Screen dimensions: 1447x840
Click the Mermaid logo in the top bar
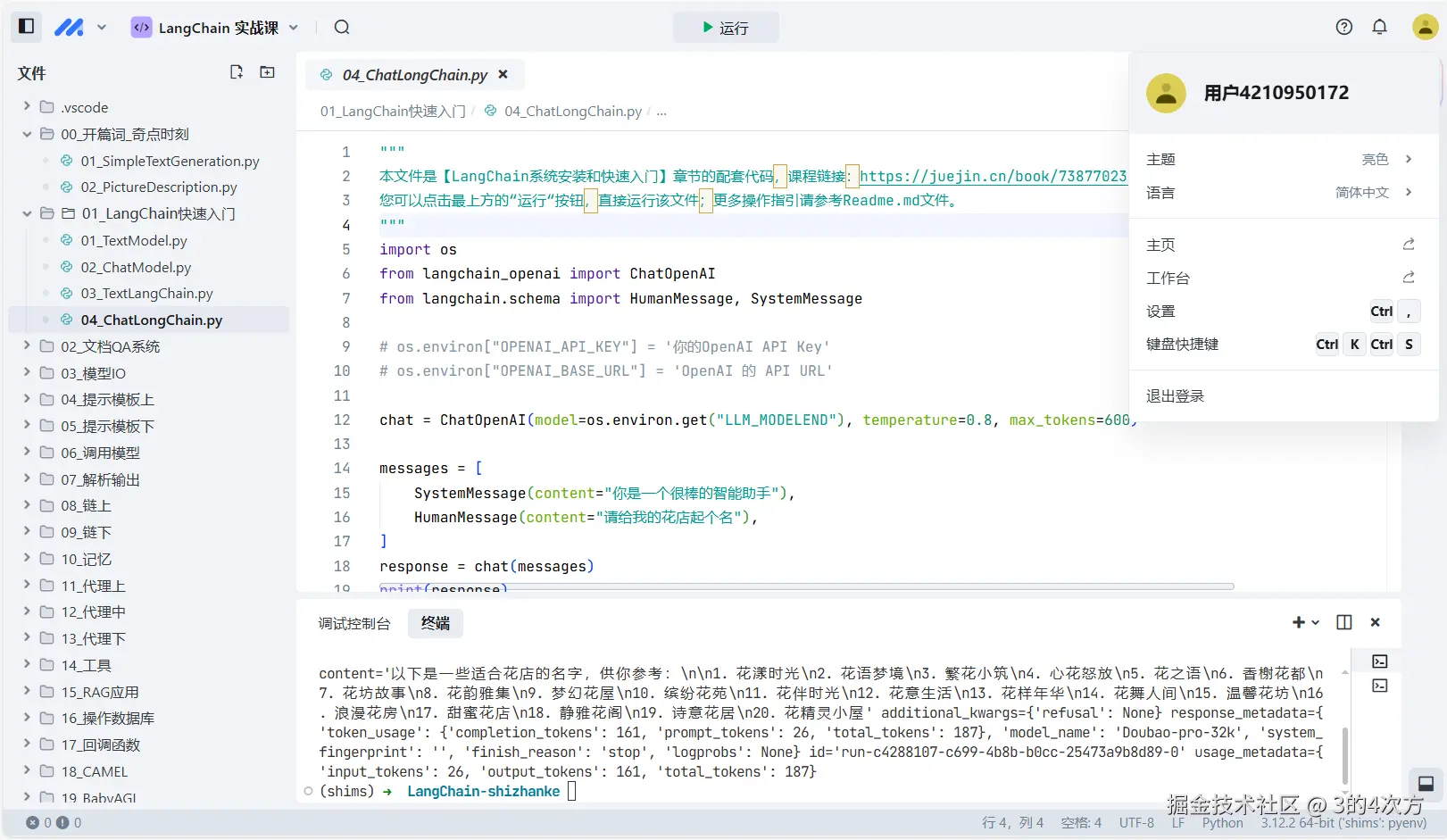coord(69,27)
